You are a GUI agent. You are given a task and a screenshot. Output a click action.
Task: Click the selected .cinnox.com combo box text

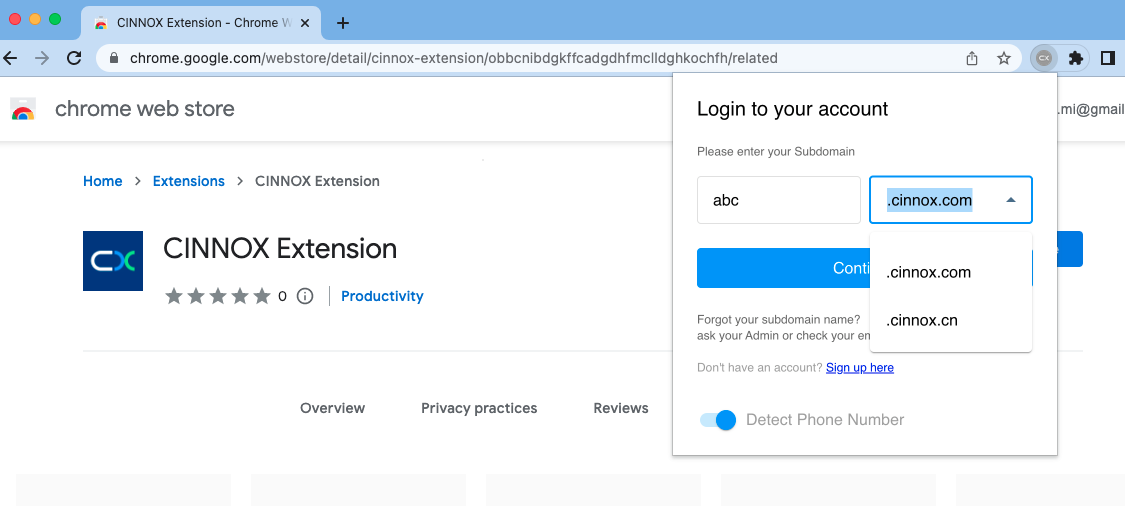coord(930,200)
